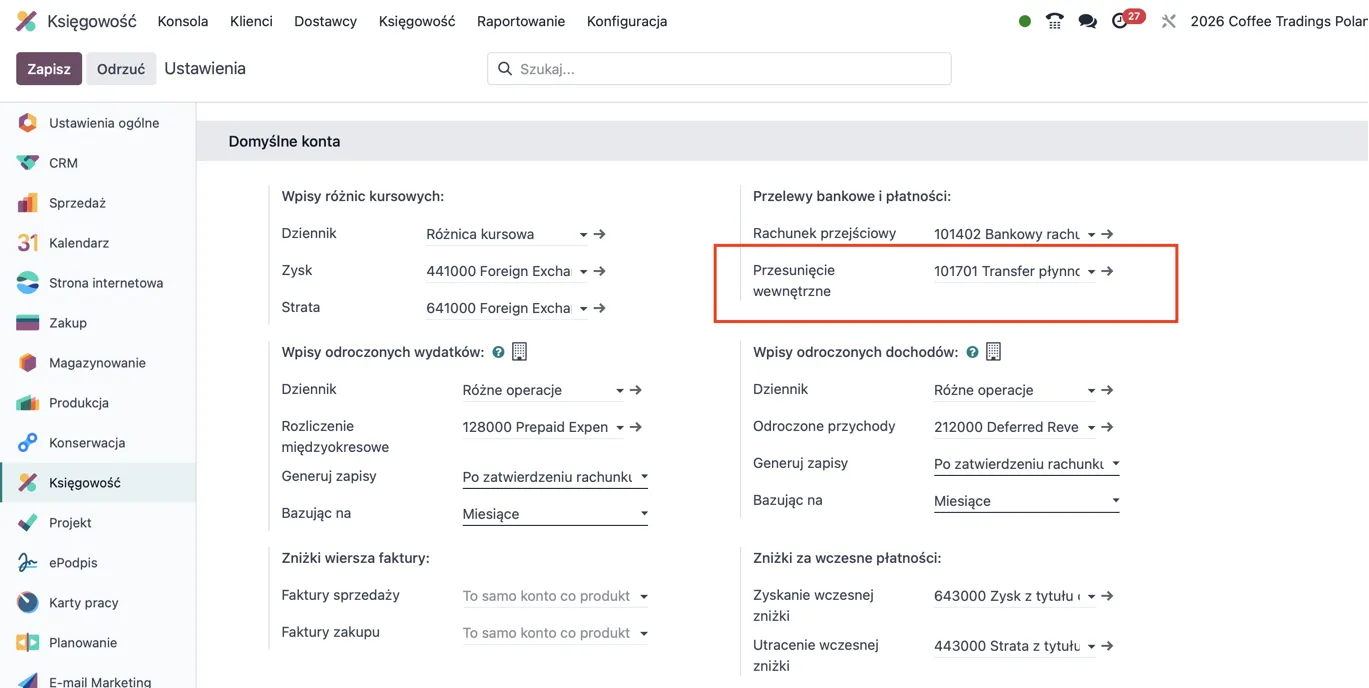Screen dimensions: 1369x688
Task: Expand the Strata account dropdown
Action: [583, 309]
